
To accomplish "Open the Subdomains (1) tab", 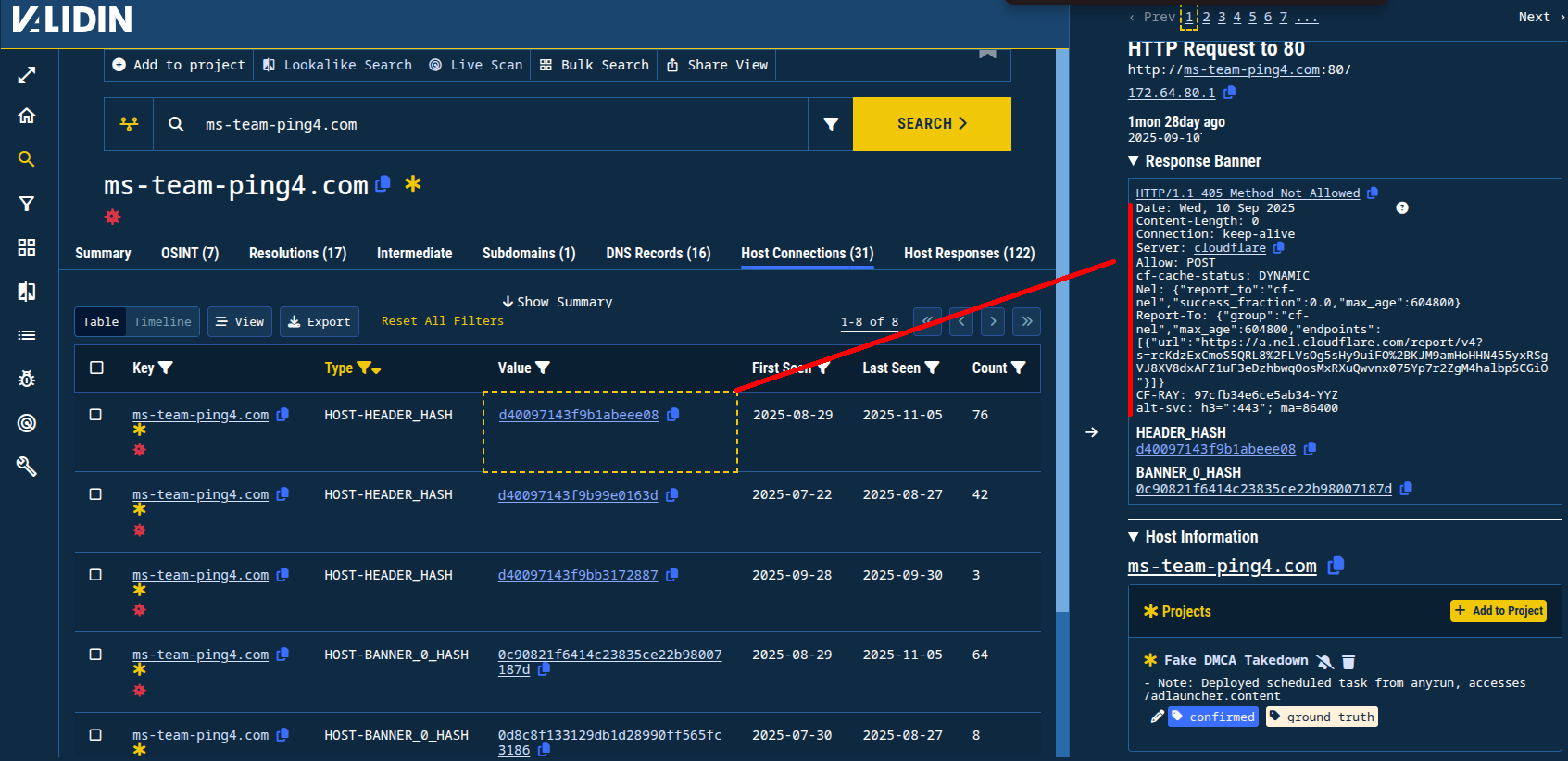I will coord(529,253).
